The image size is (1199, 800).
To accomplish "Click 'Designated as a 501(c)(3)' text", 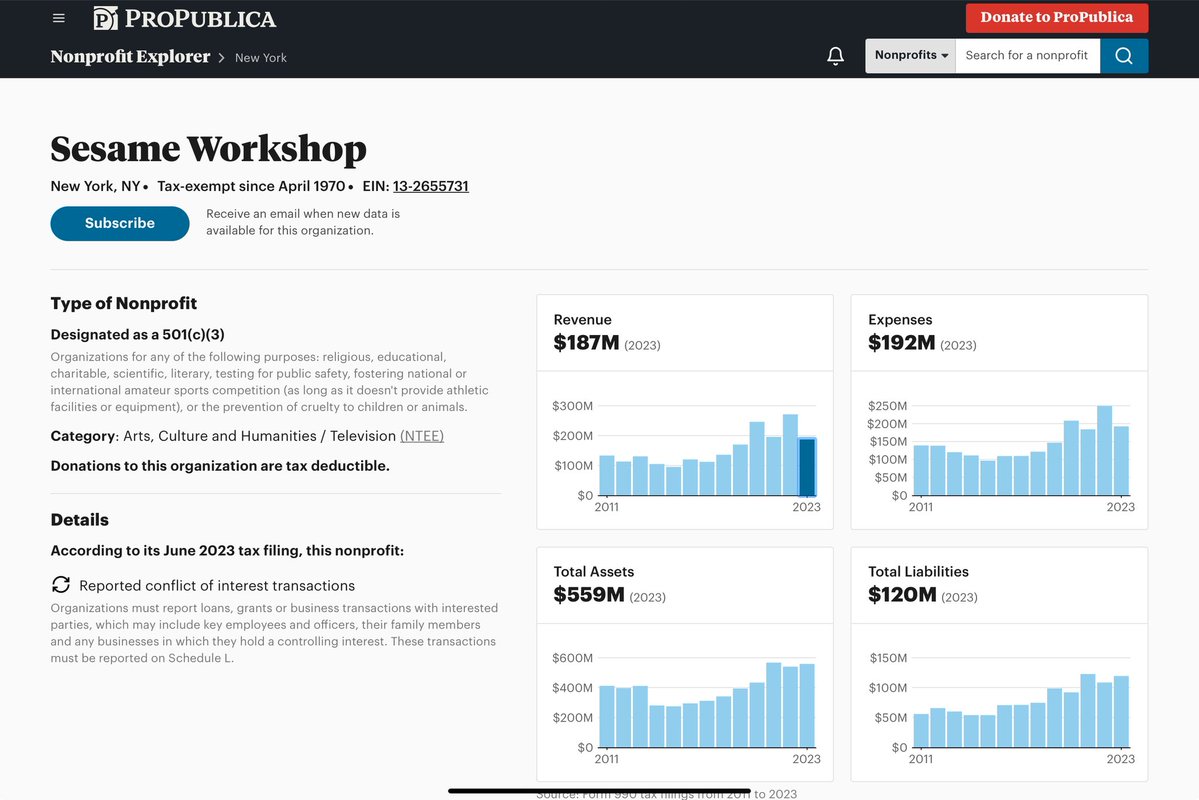I will (138, 334).
